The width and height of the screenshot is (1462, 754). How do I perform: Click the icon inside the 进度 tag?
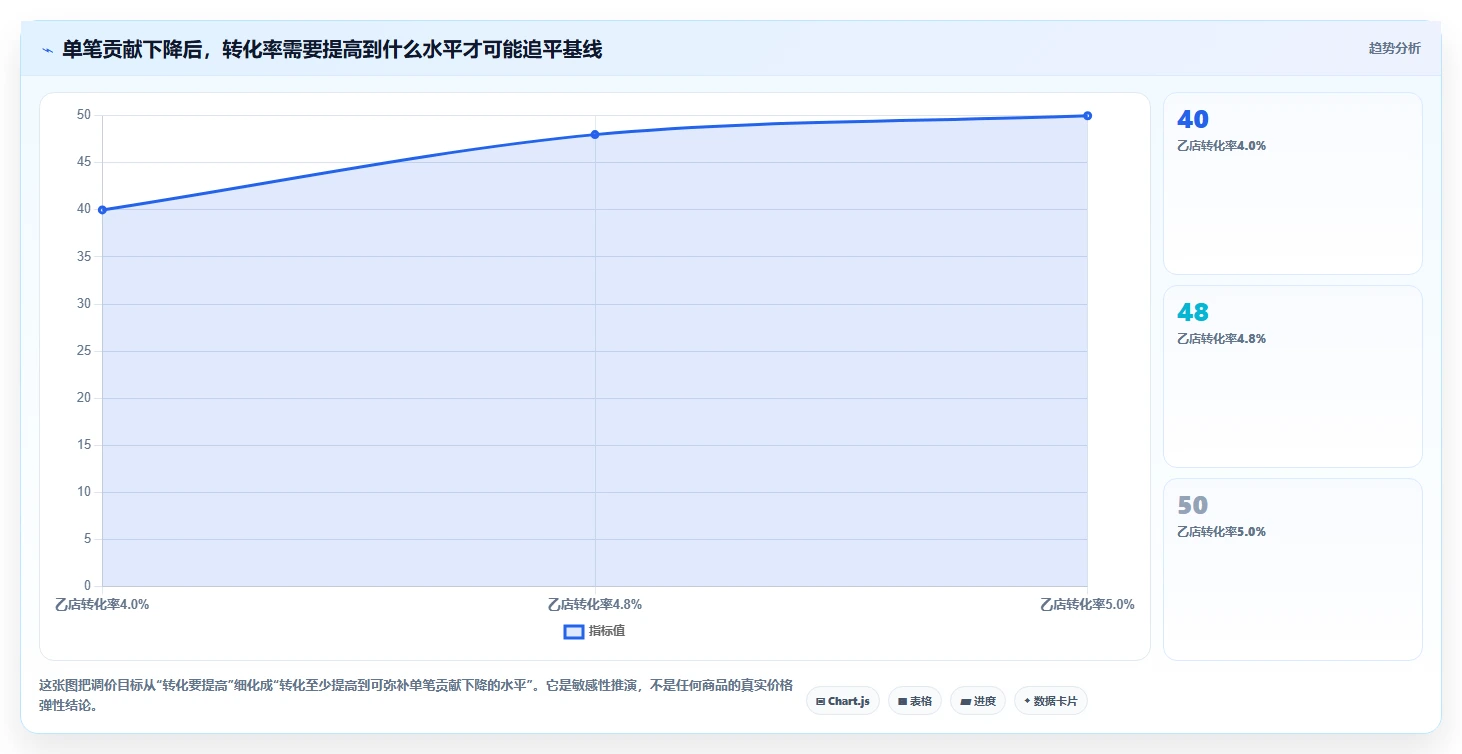click(965, 702)
